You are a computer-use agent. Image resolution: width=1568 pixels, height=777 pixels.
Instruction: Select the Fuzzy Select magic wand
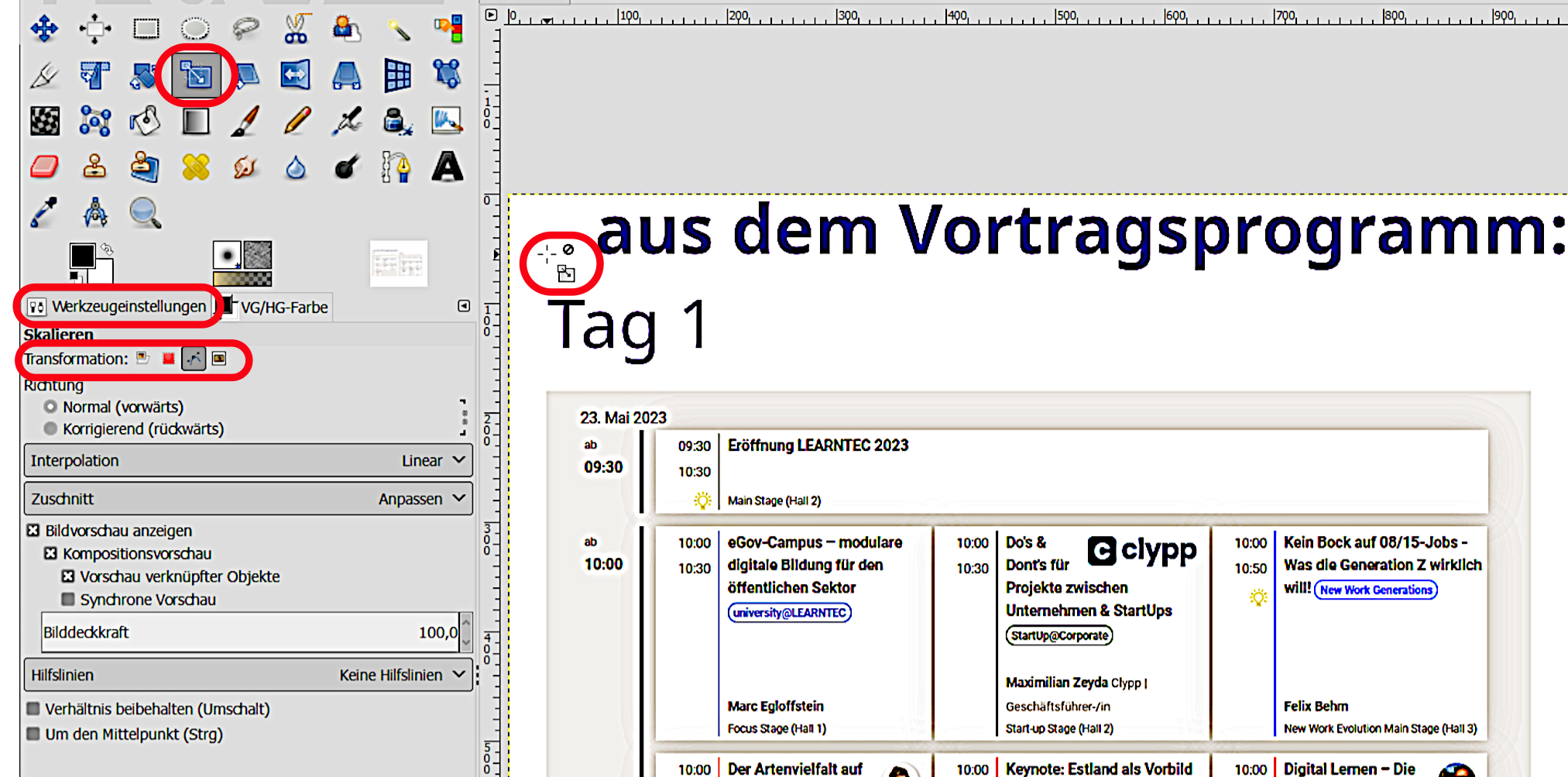pos(397,29)
